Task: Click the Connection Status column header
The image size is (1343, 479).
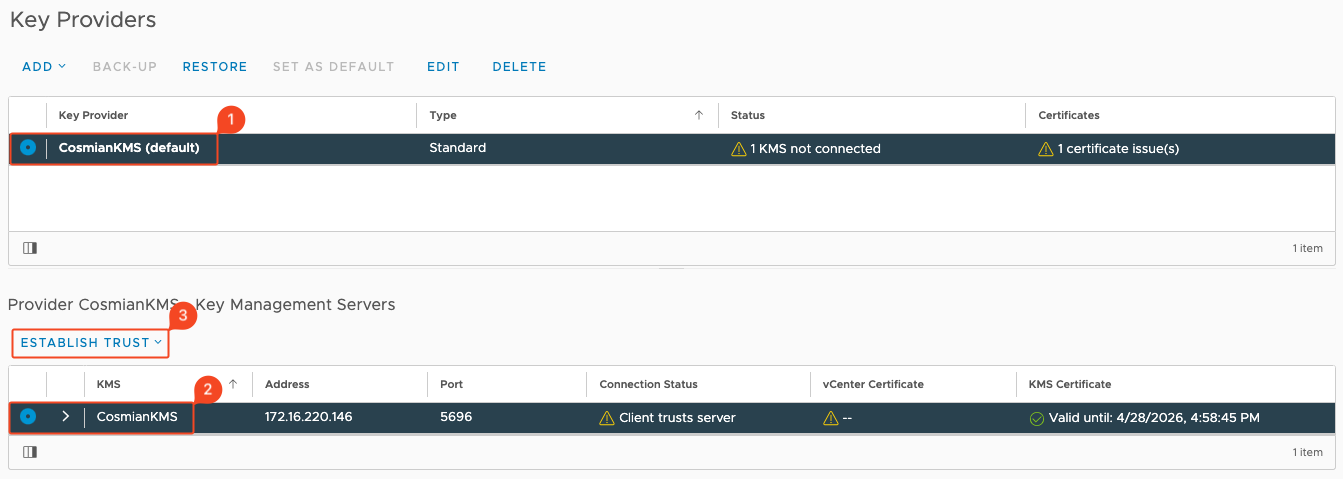Action: click(x=648, y=384)
